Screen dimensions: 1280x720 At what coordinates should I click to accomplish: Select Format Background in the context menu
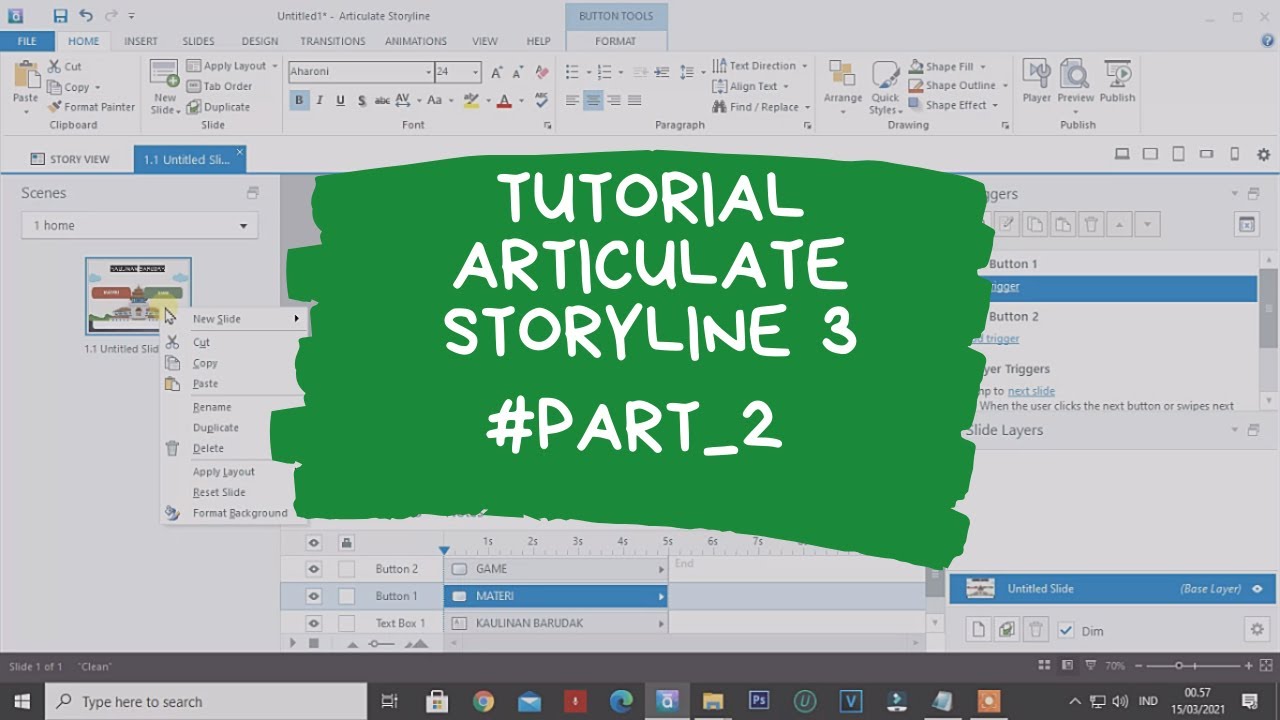click(x=240, y=513)
